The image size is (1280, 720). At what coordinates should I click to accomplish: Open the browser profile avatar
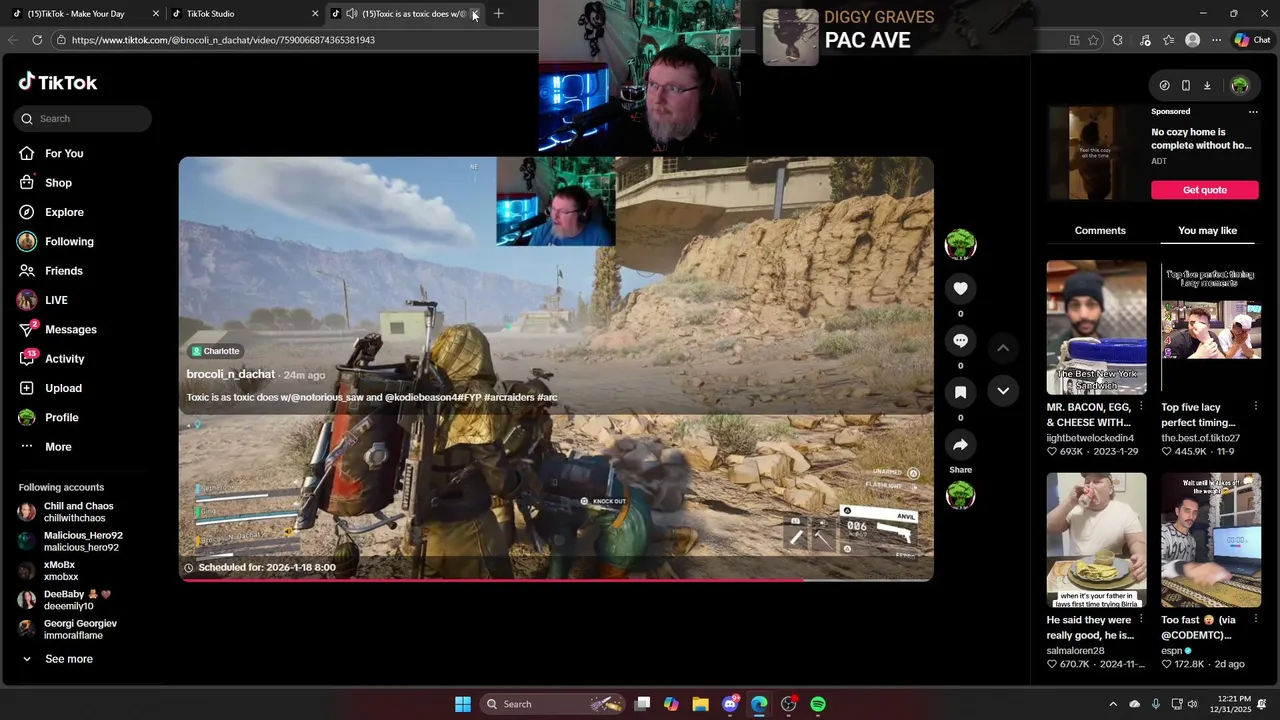click(1192, 40)
